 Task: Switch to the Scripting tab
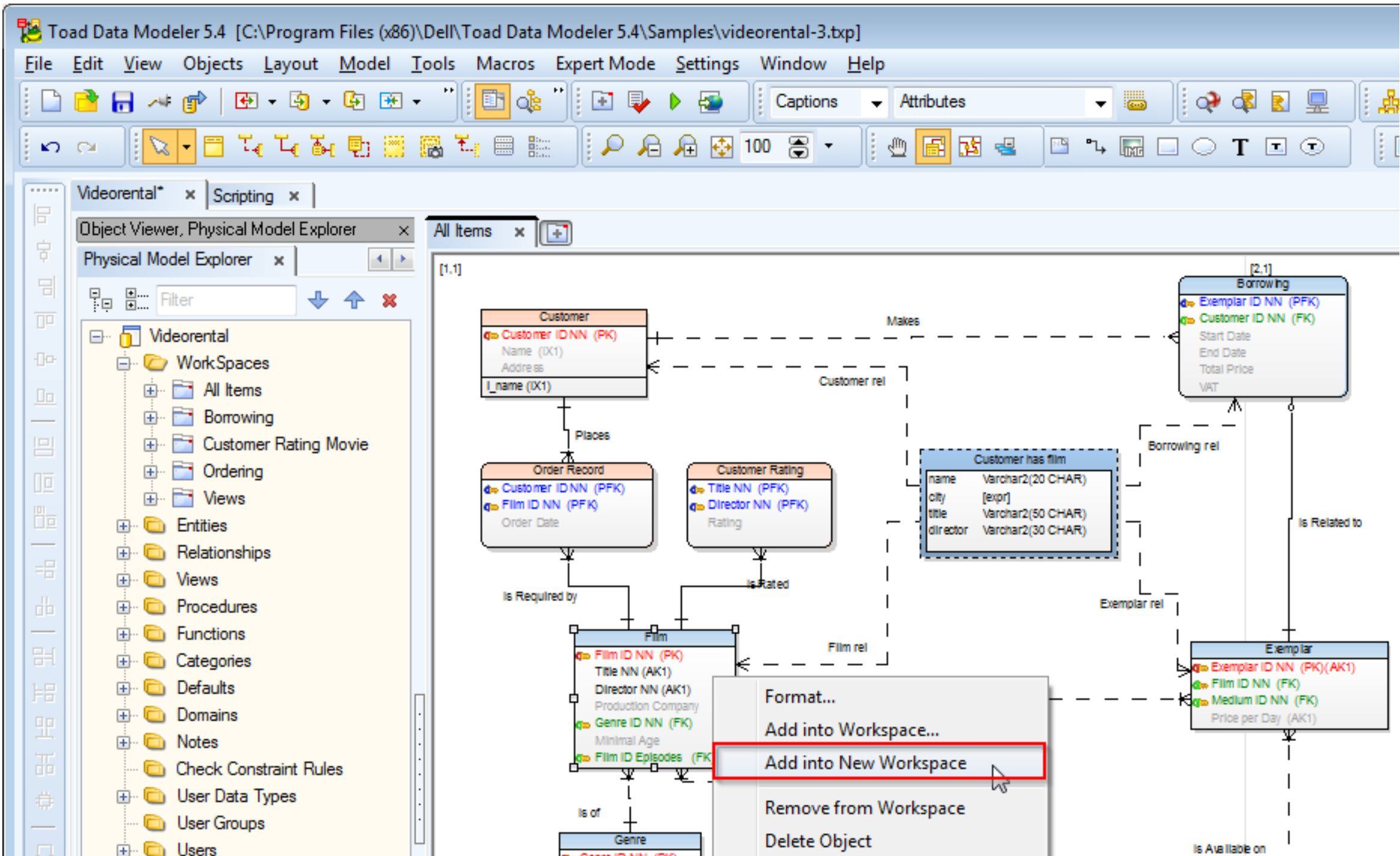243,196
